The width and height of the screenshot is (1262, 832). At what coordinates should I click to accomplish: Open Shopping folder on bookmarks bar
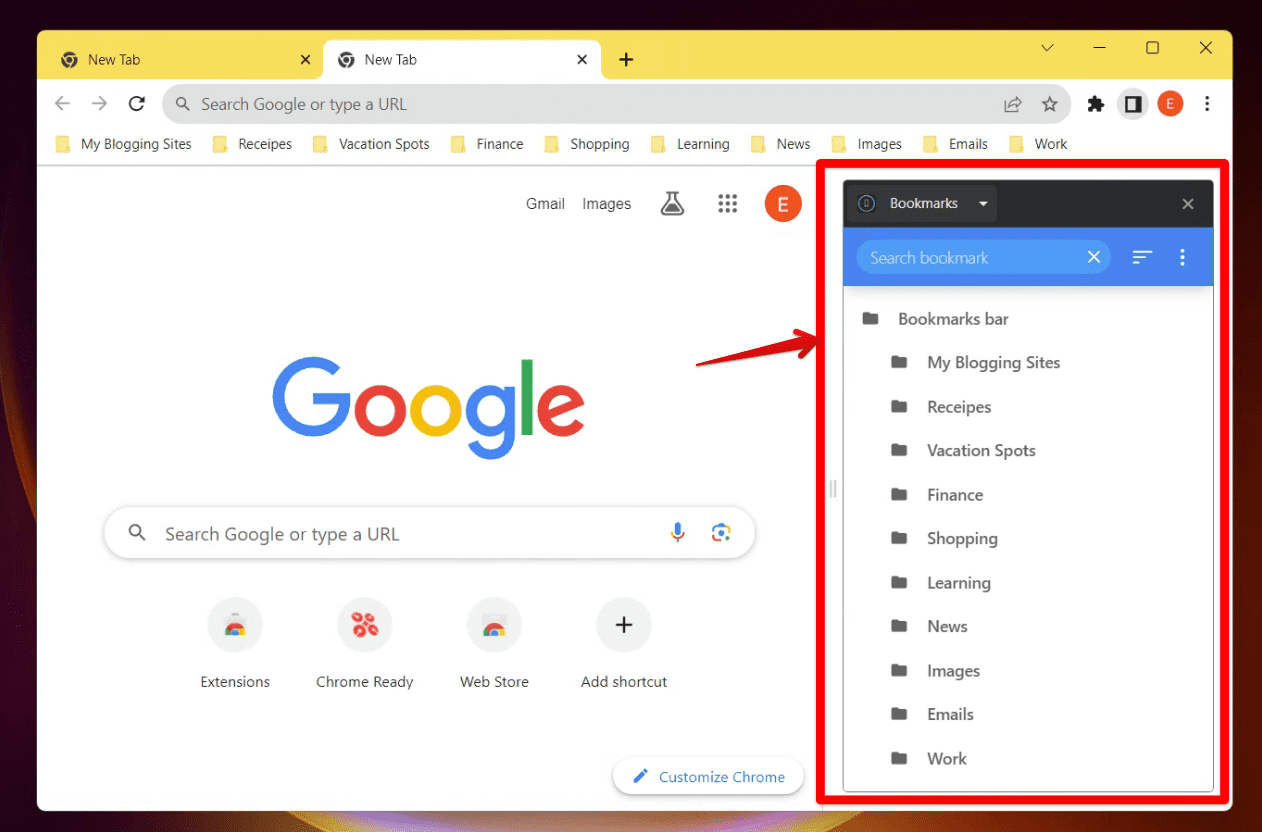click(587, 144)
